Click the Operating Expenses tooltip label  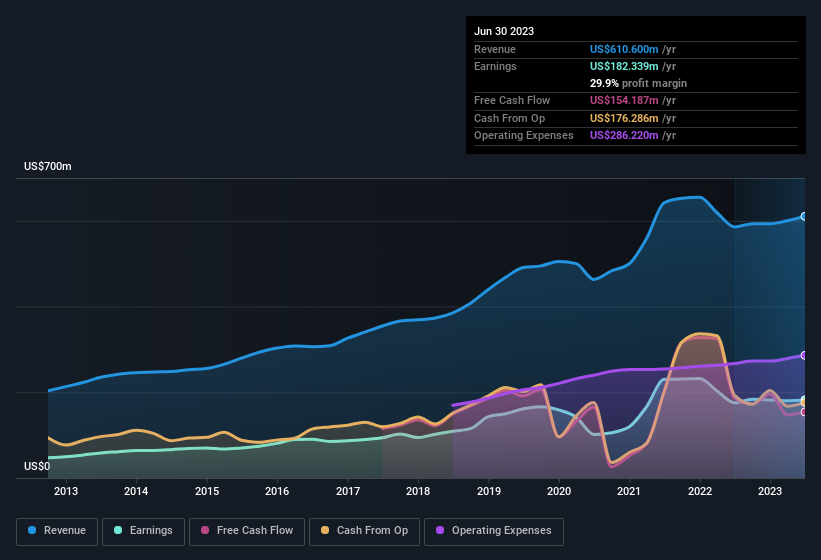tap(524, 136)
